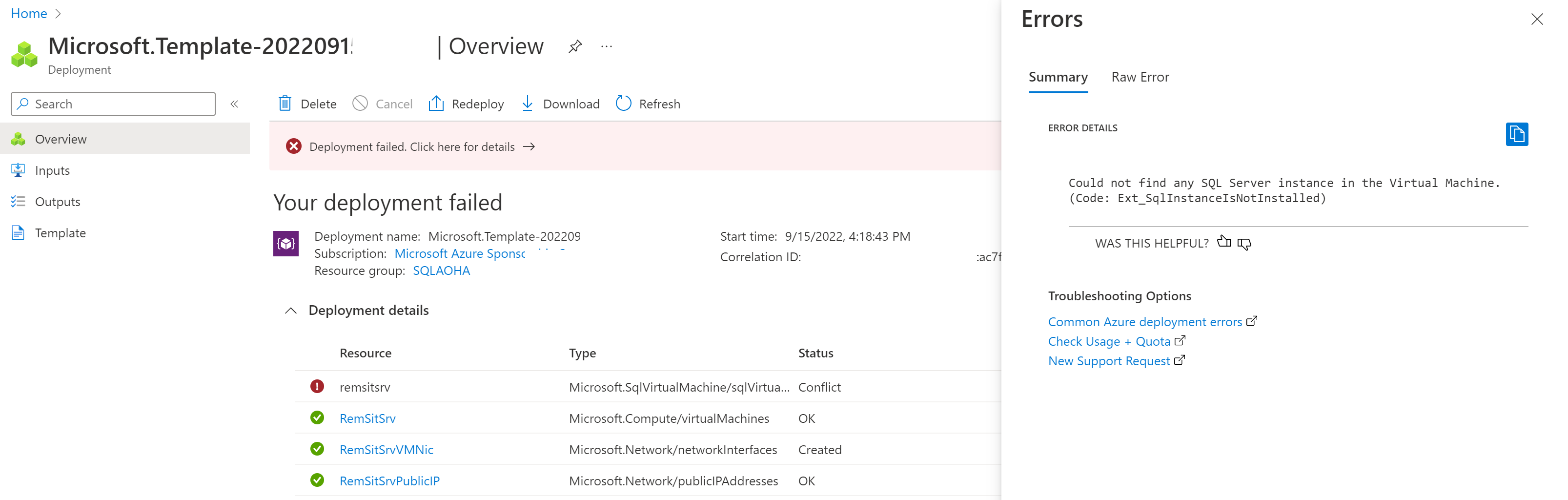Redeploy the template

(466, 104)
